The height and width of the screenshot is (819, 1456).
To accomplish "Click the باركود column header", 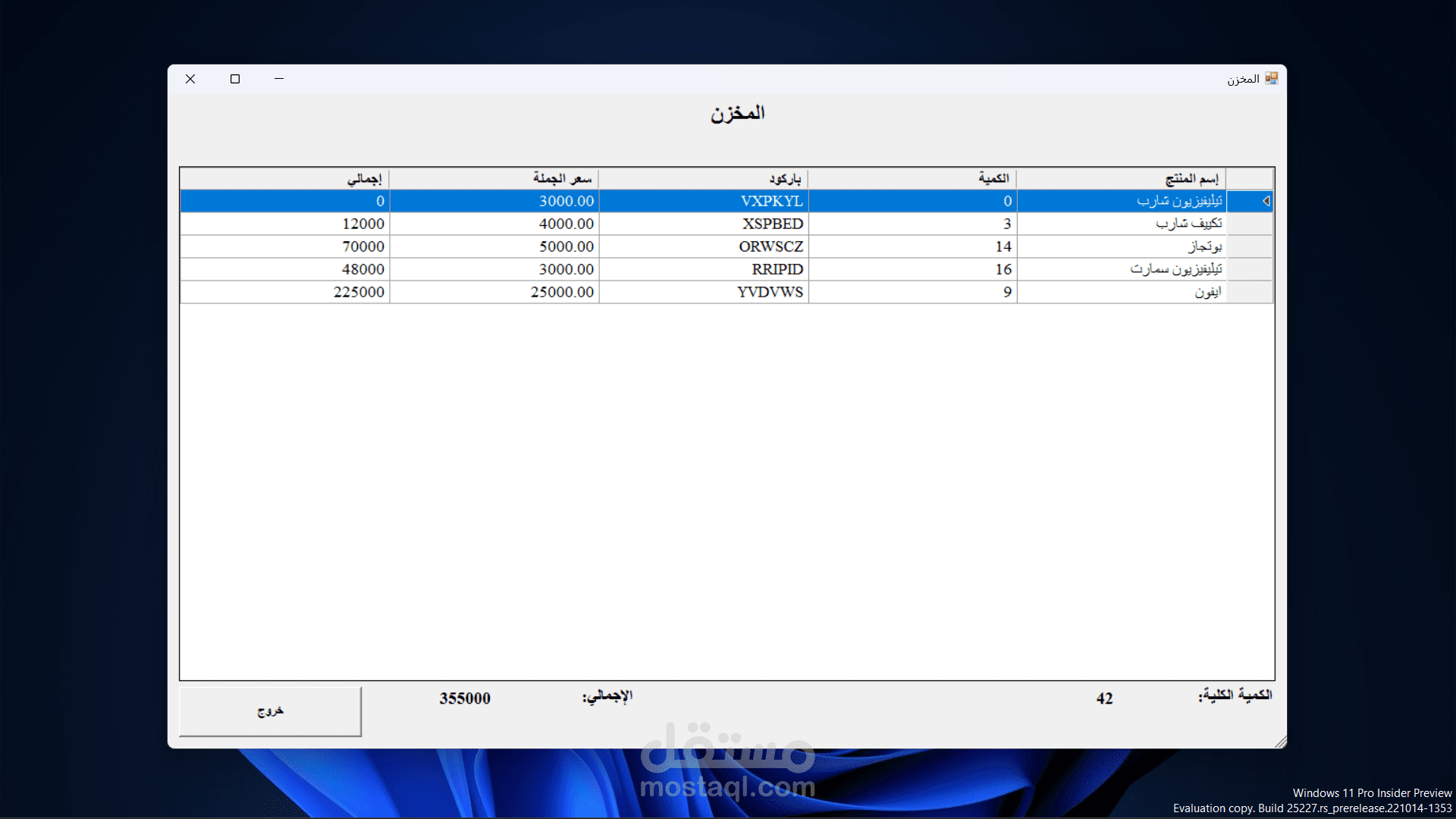I will [x=704, y=179].
